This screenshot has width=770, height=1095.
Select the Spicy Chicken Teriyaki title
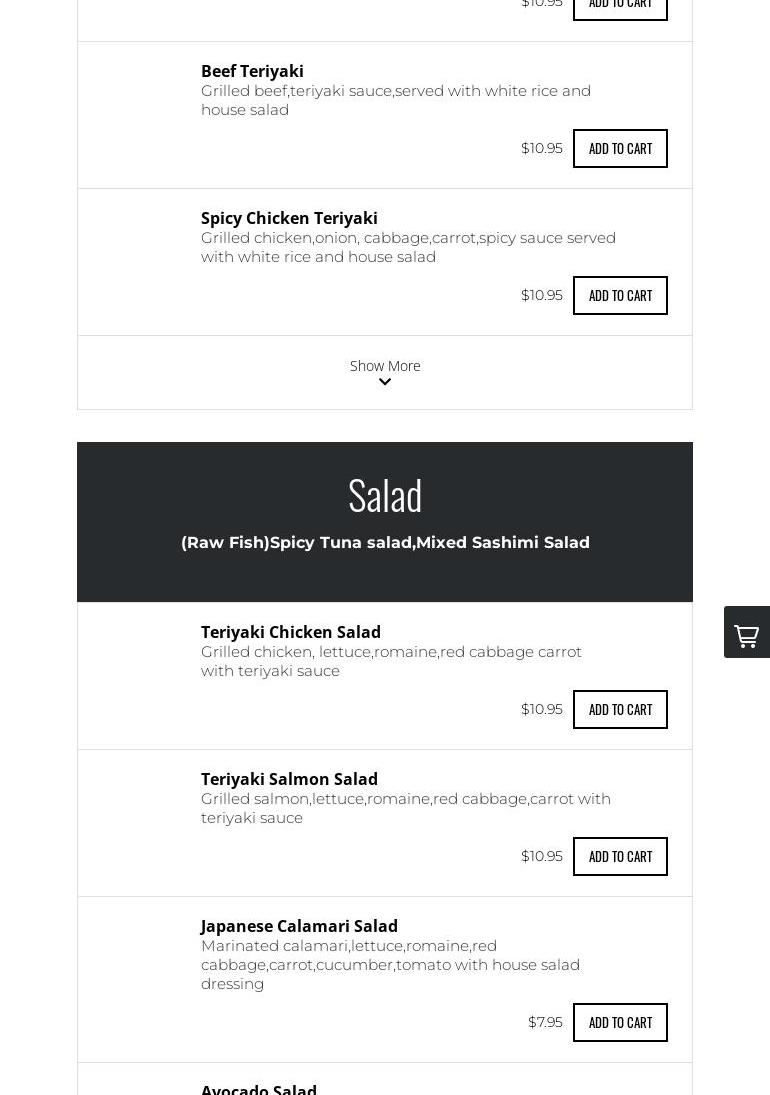pos(289,218)
